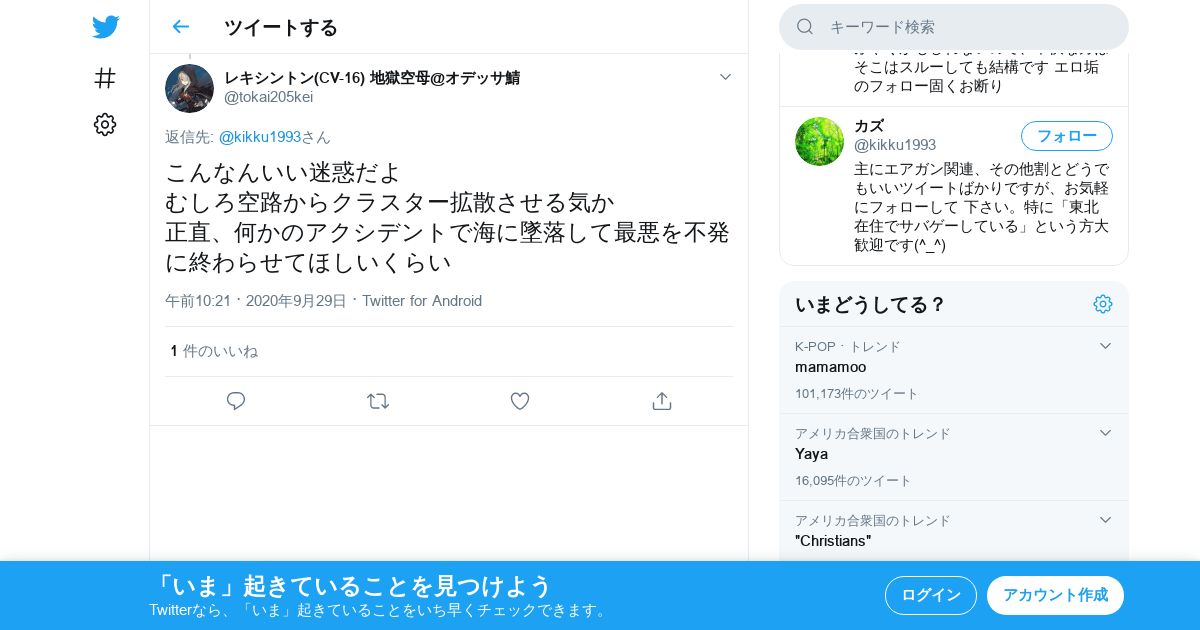View the 1 件のいいね likes list

click(x=214, y=351)
